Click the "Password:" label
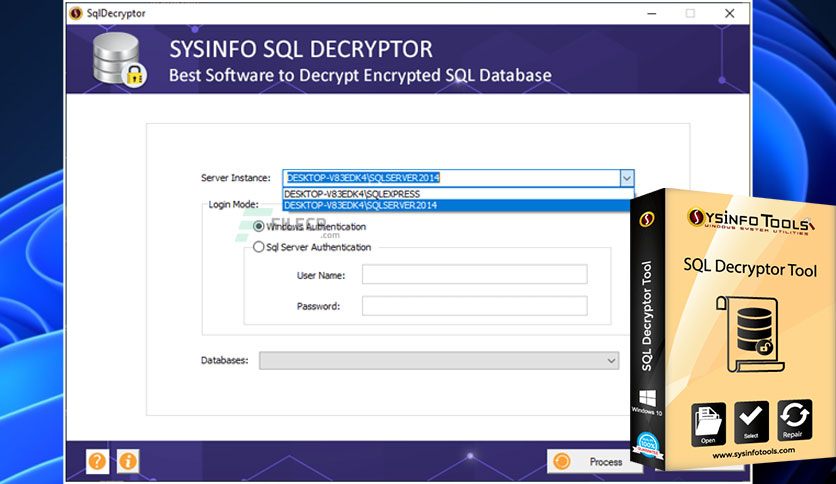Image resolution: width=836 pixels, height=484 pixels. tap(318, 306)
